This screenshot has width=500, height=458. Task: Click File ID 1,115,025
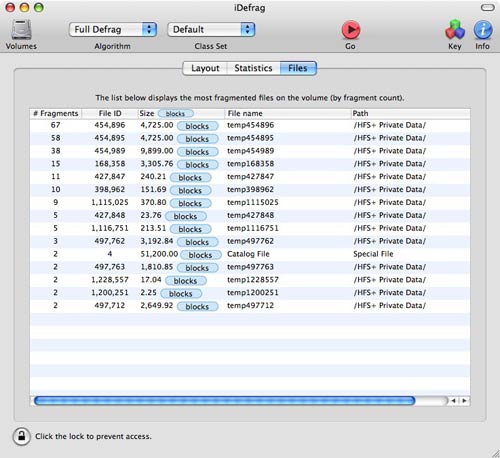coord(110,203)
